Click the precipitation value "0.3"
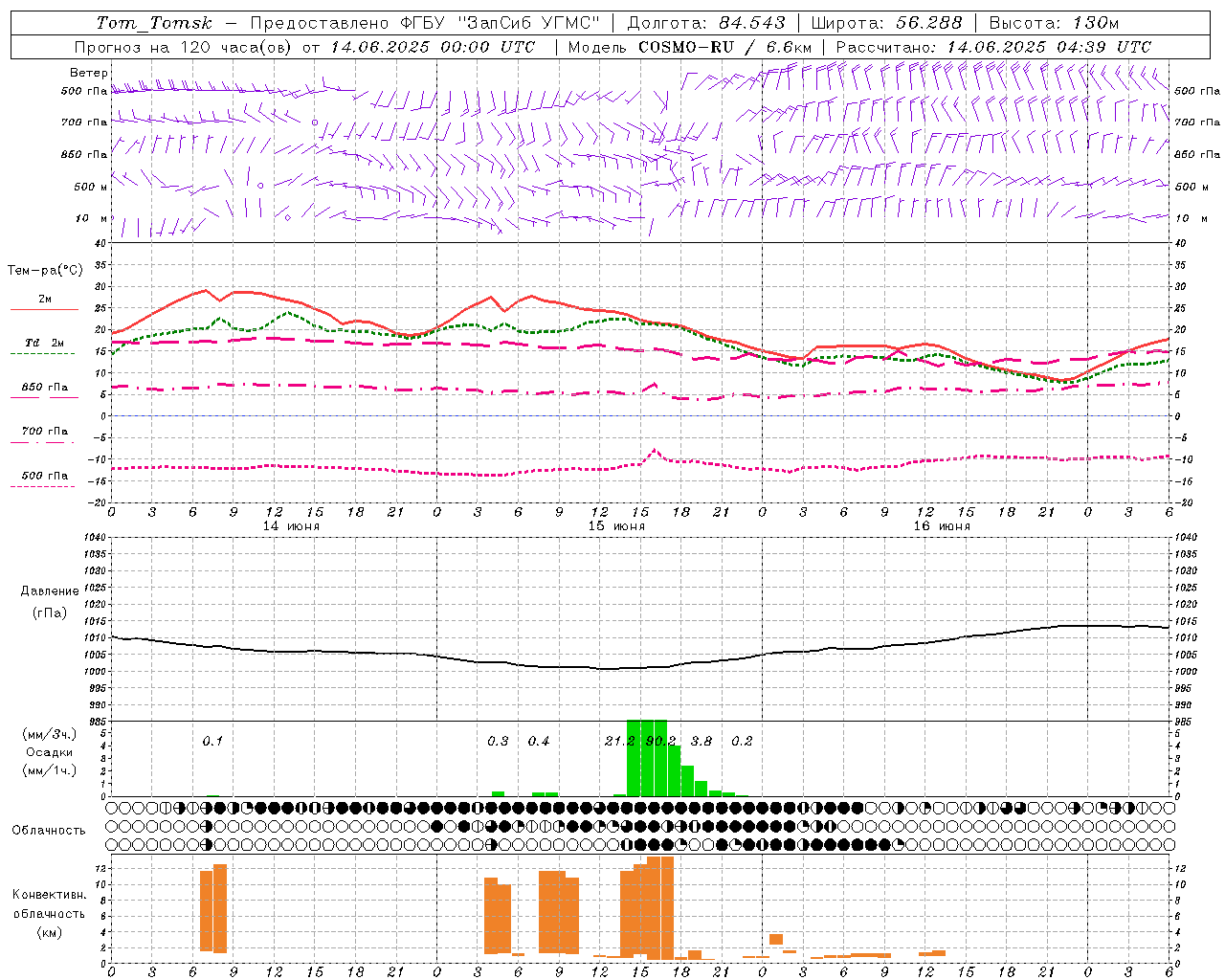This screenshot has width=1225, height=980. pos(498,742)
